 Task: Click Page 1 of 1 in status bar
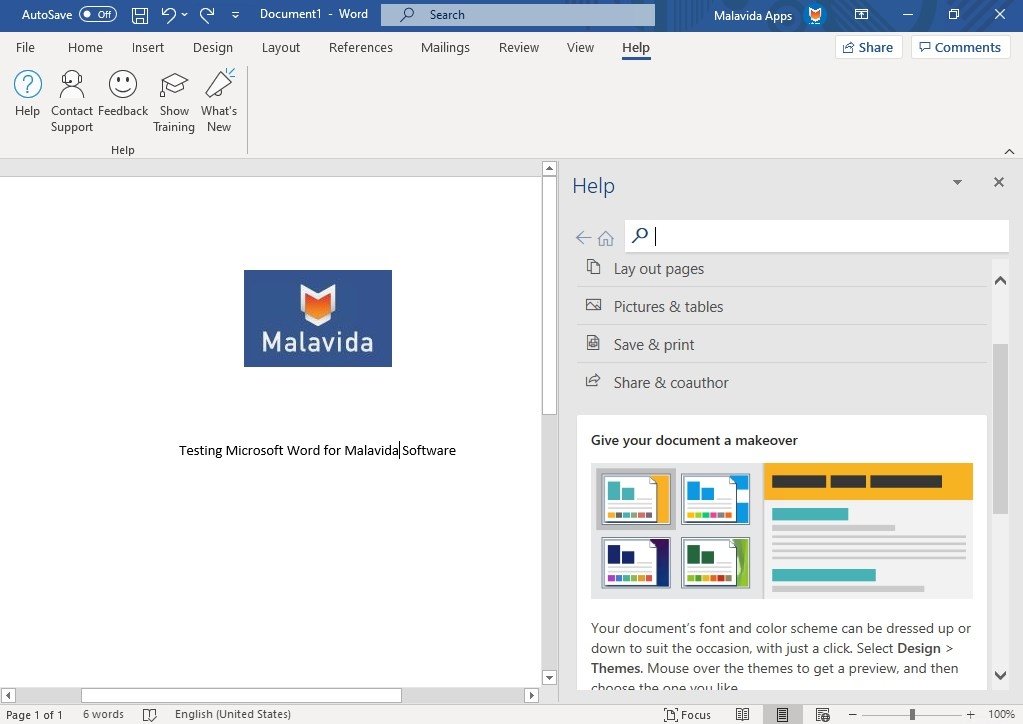34,715
